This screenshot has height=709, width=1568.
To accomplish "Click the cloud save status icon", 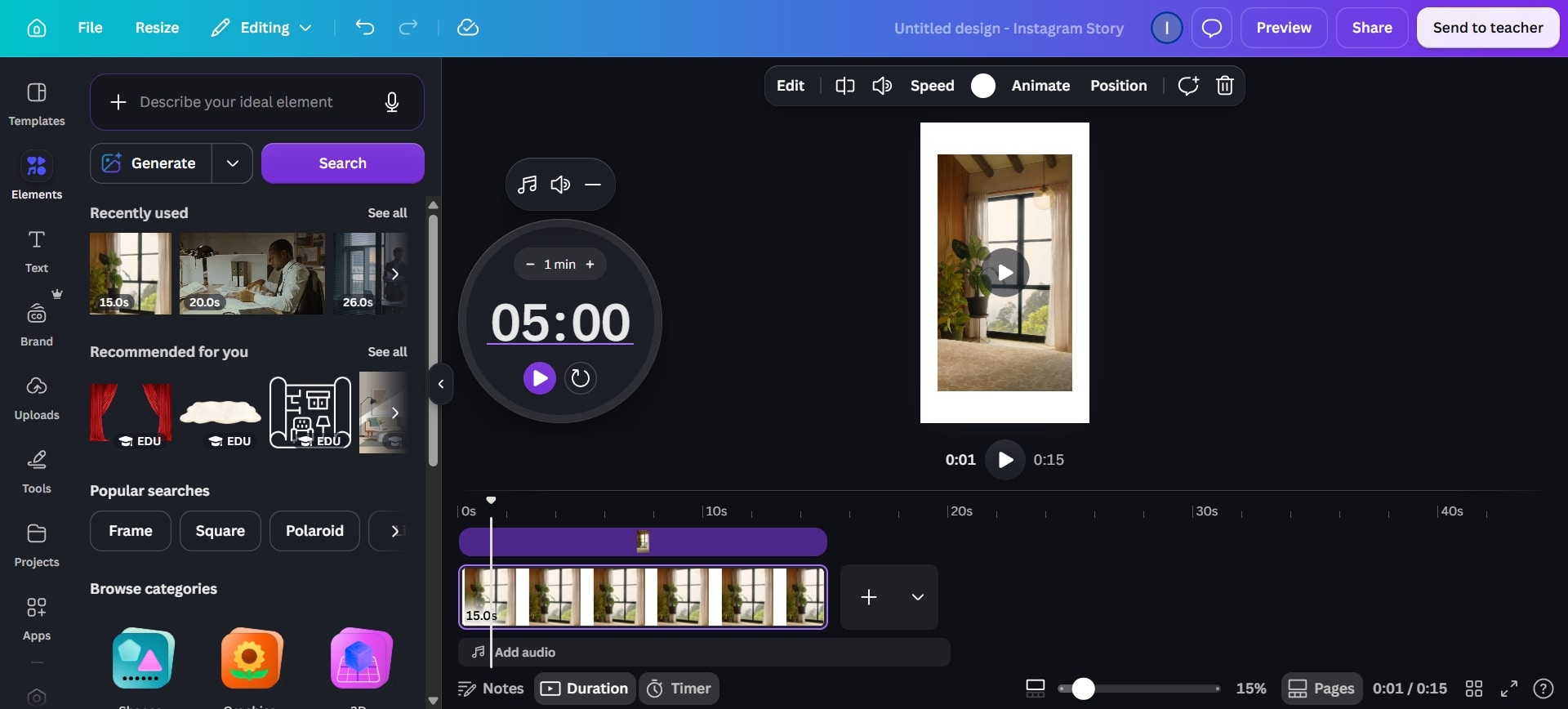I will coord(467,28).
